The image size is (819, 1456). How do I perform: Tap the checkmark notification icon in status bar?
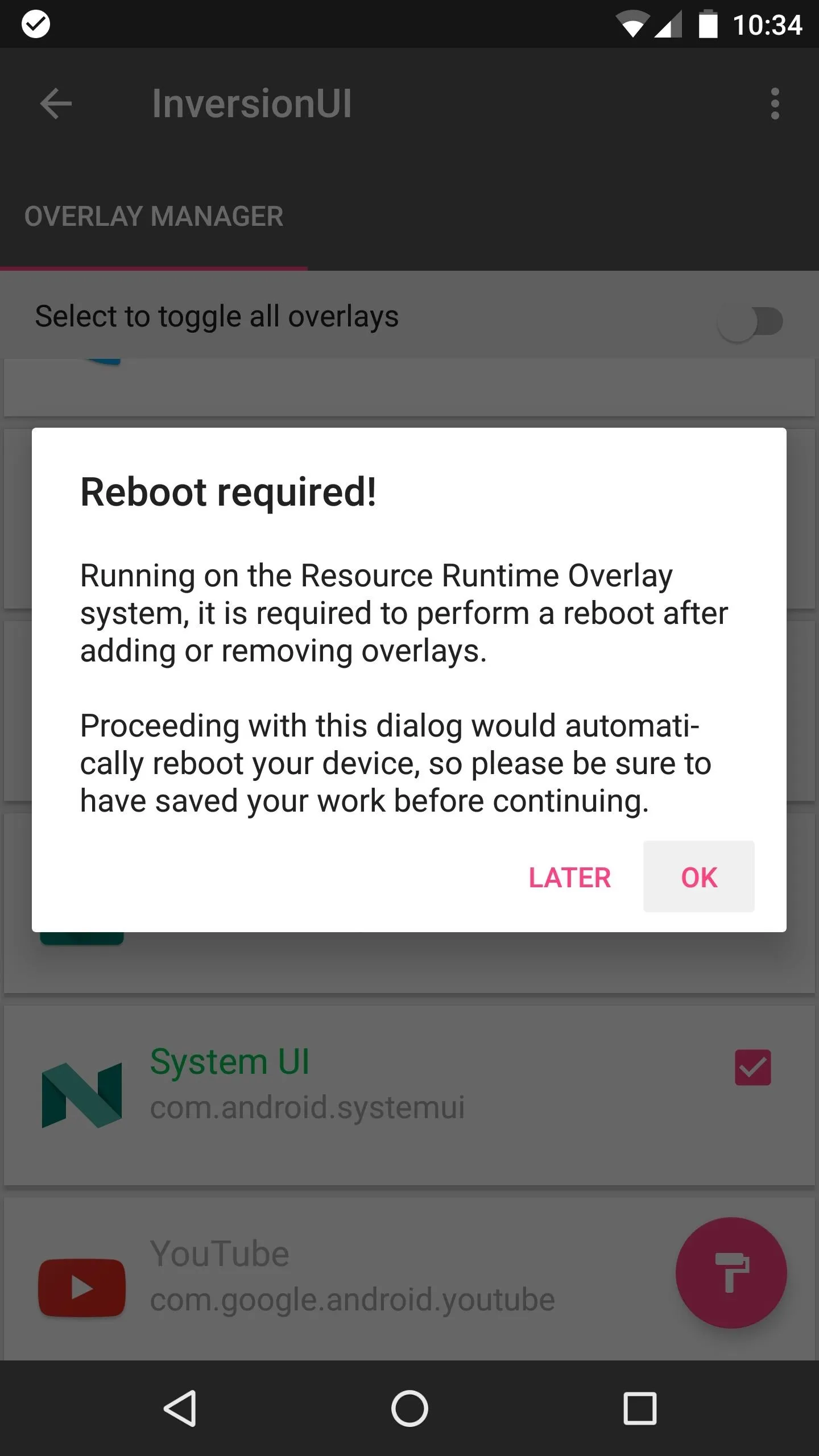35,24
